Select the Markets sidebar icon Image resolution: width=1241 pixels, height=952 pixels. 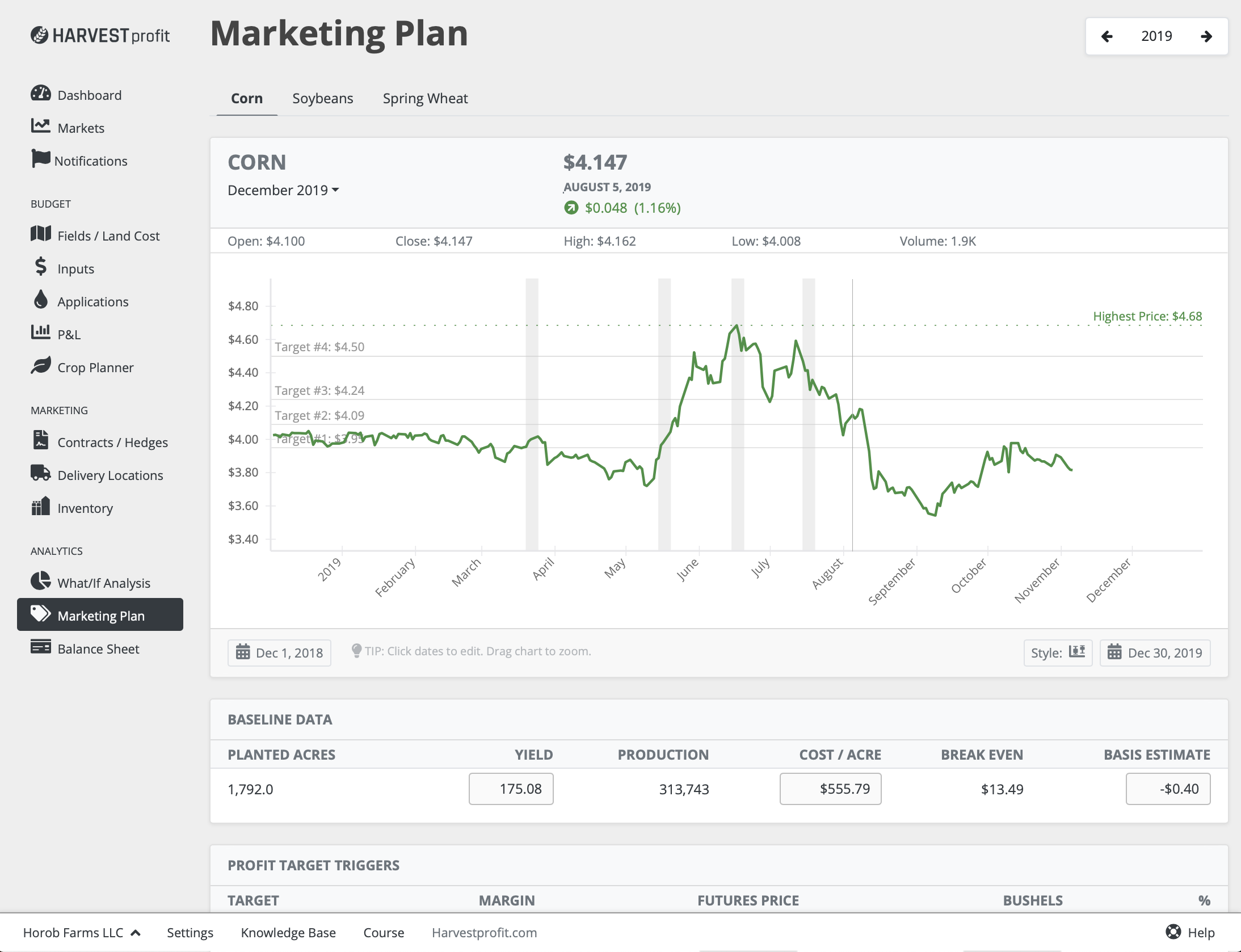[40, 127]
